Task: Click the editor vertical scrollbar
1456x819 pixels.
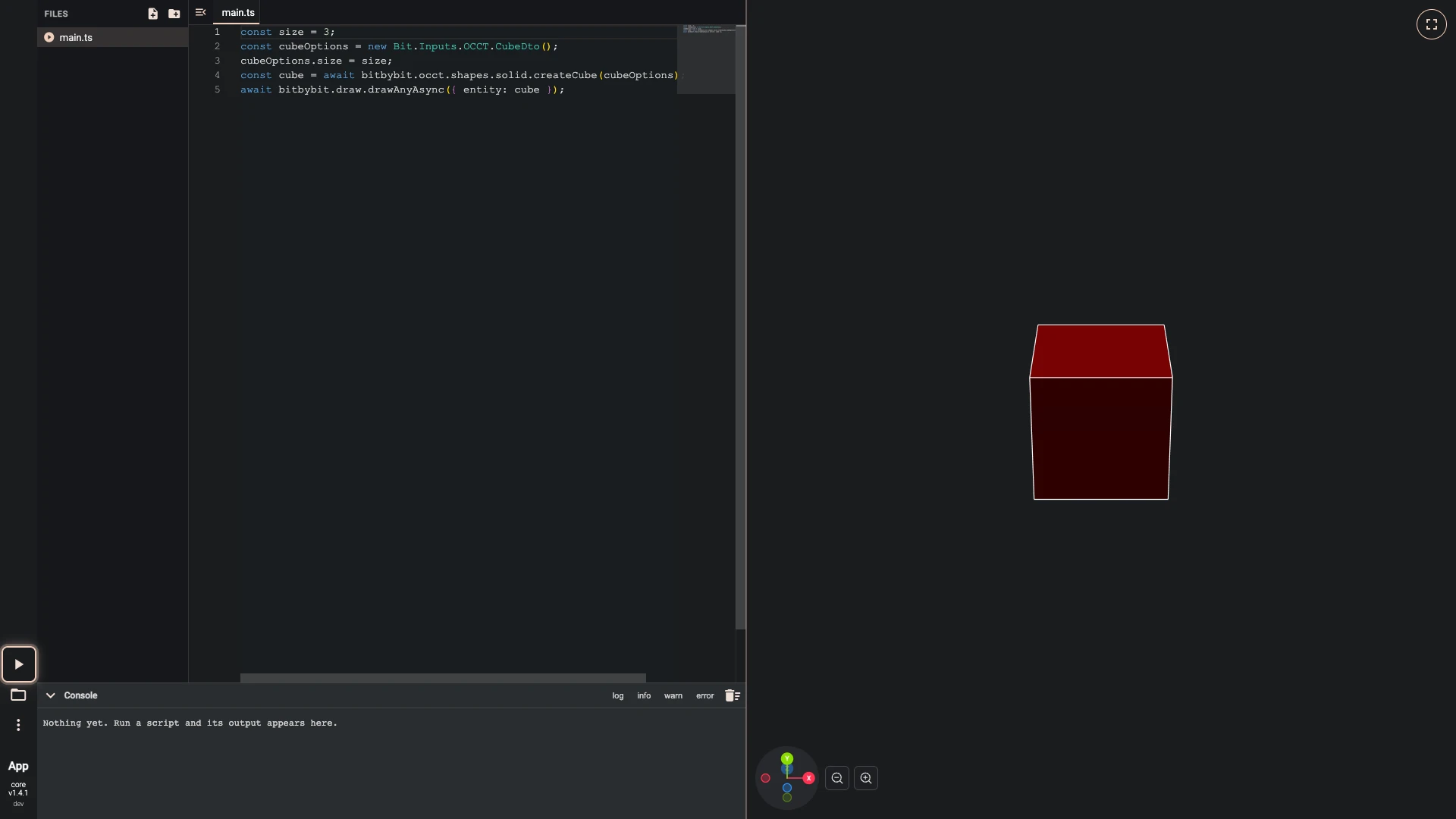Action: (x=741, y=328)
